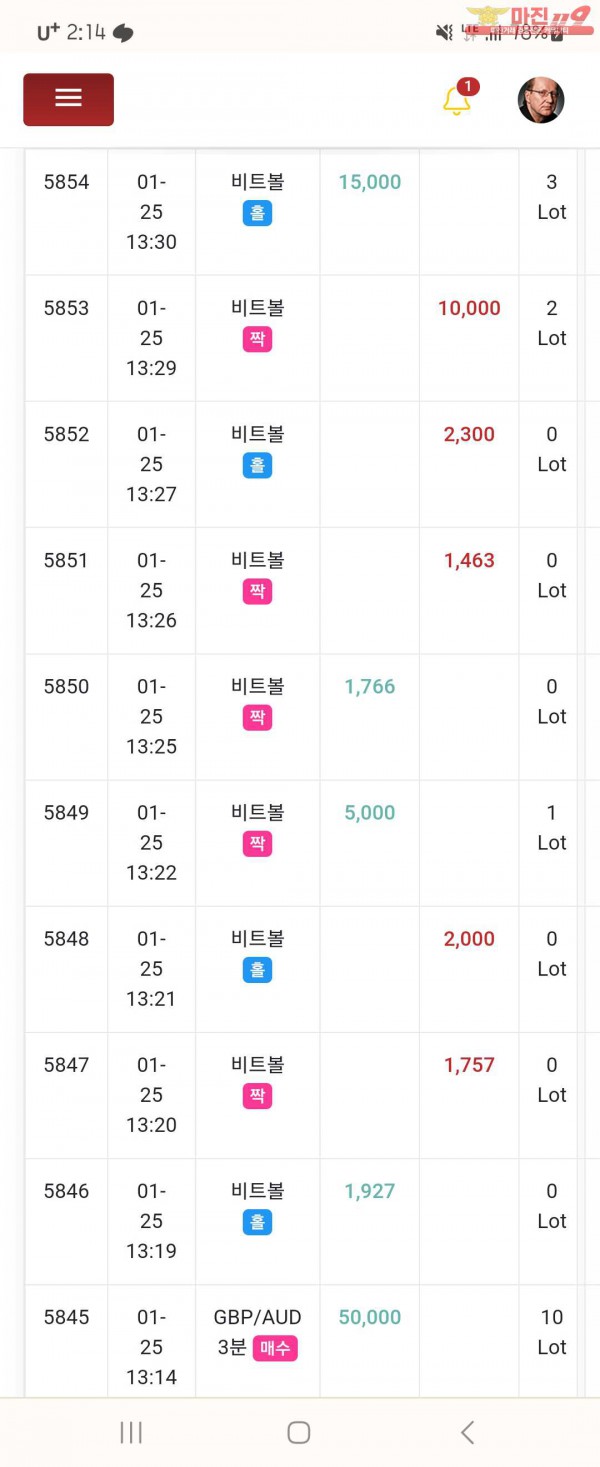Tap the Android home navigation button
The height and width of the screenshot is (1467, 600).
298,1432
